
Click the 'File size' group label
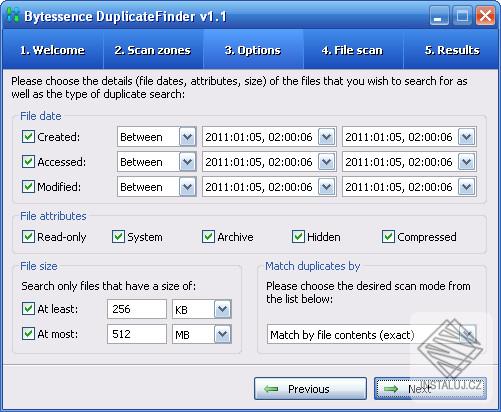39,266
